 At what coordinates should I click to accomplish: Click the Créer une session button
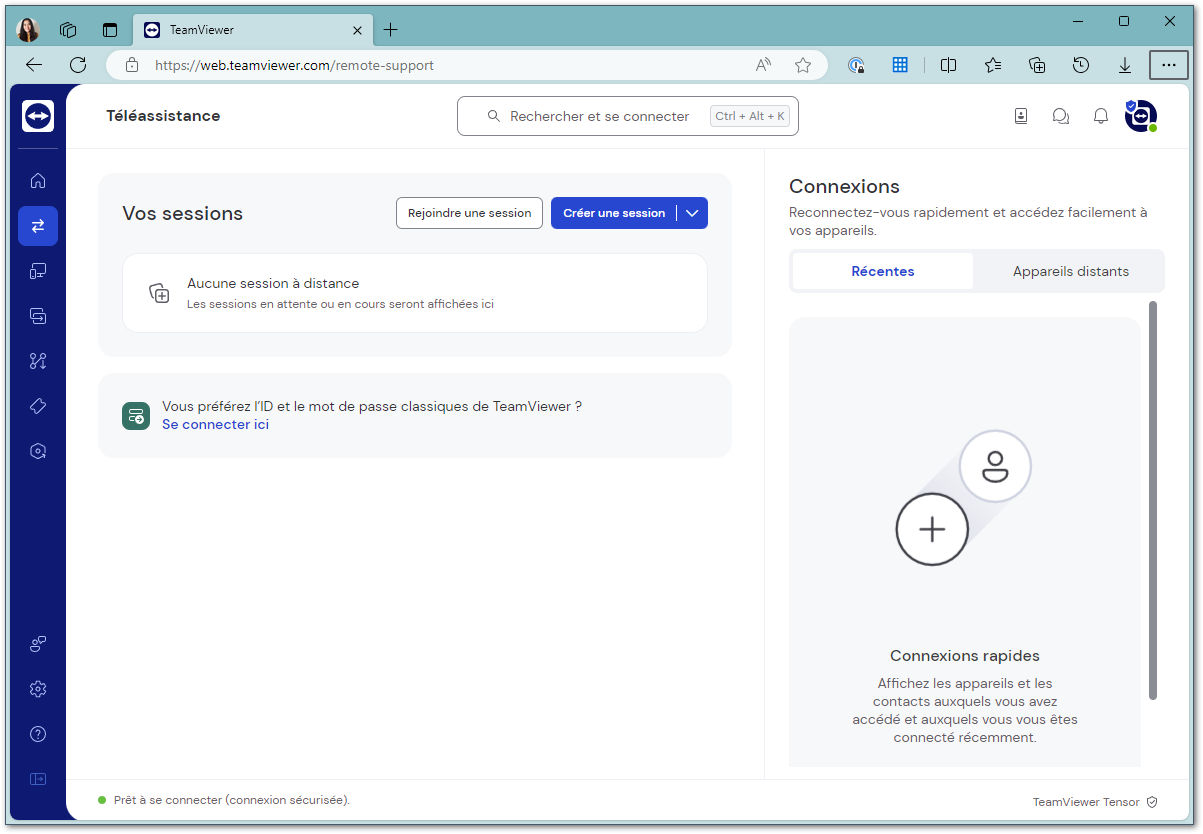(614, 213)
